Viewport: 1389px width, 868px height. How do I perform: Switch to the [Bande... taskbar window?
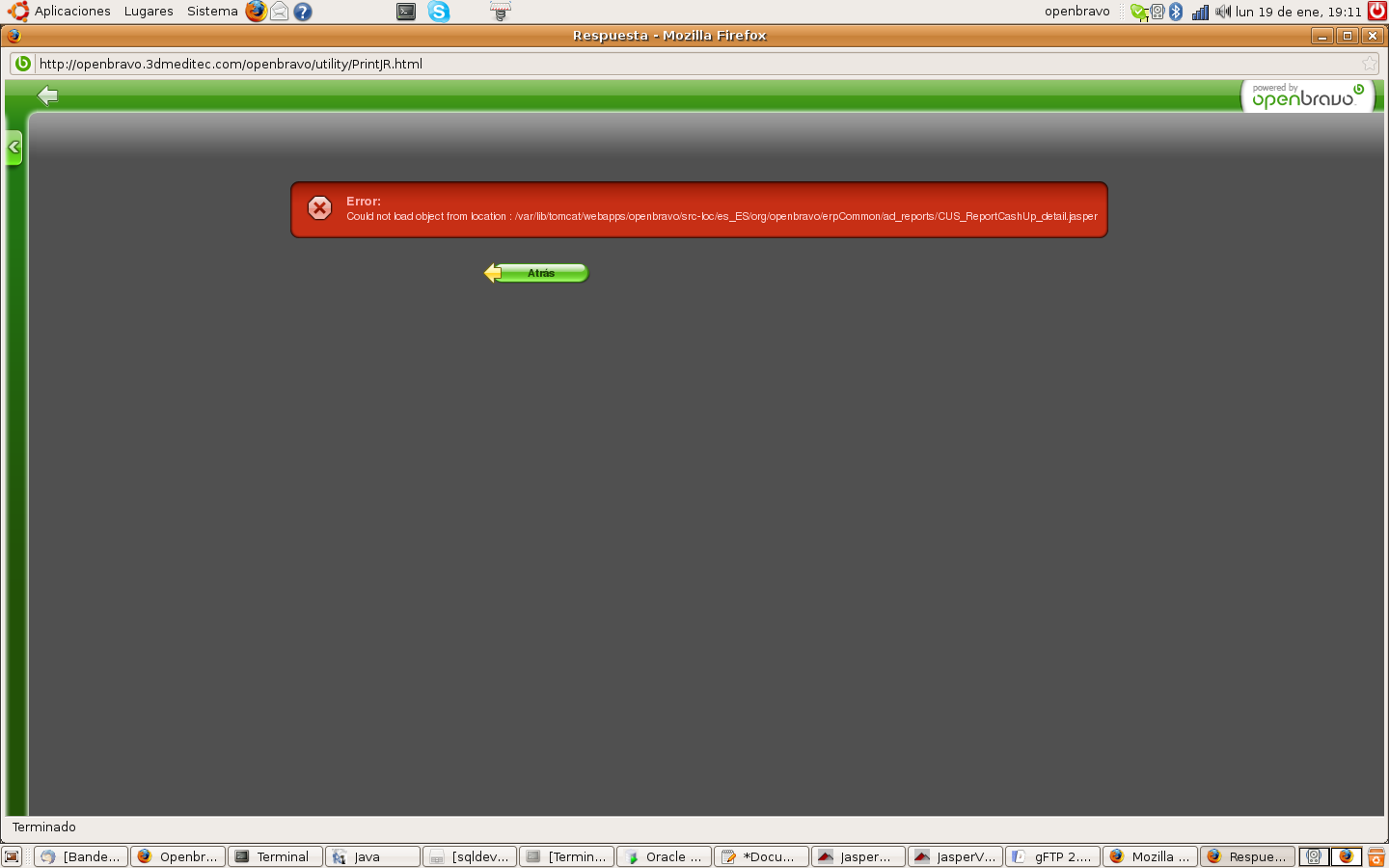tap(81, 856)
